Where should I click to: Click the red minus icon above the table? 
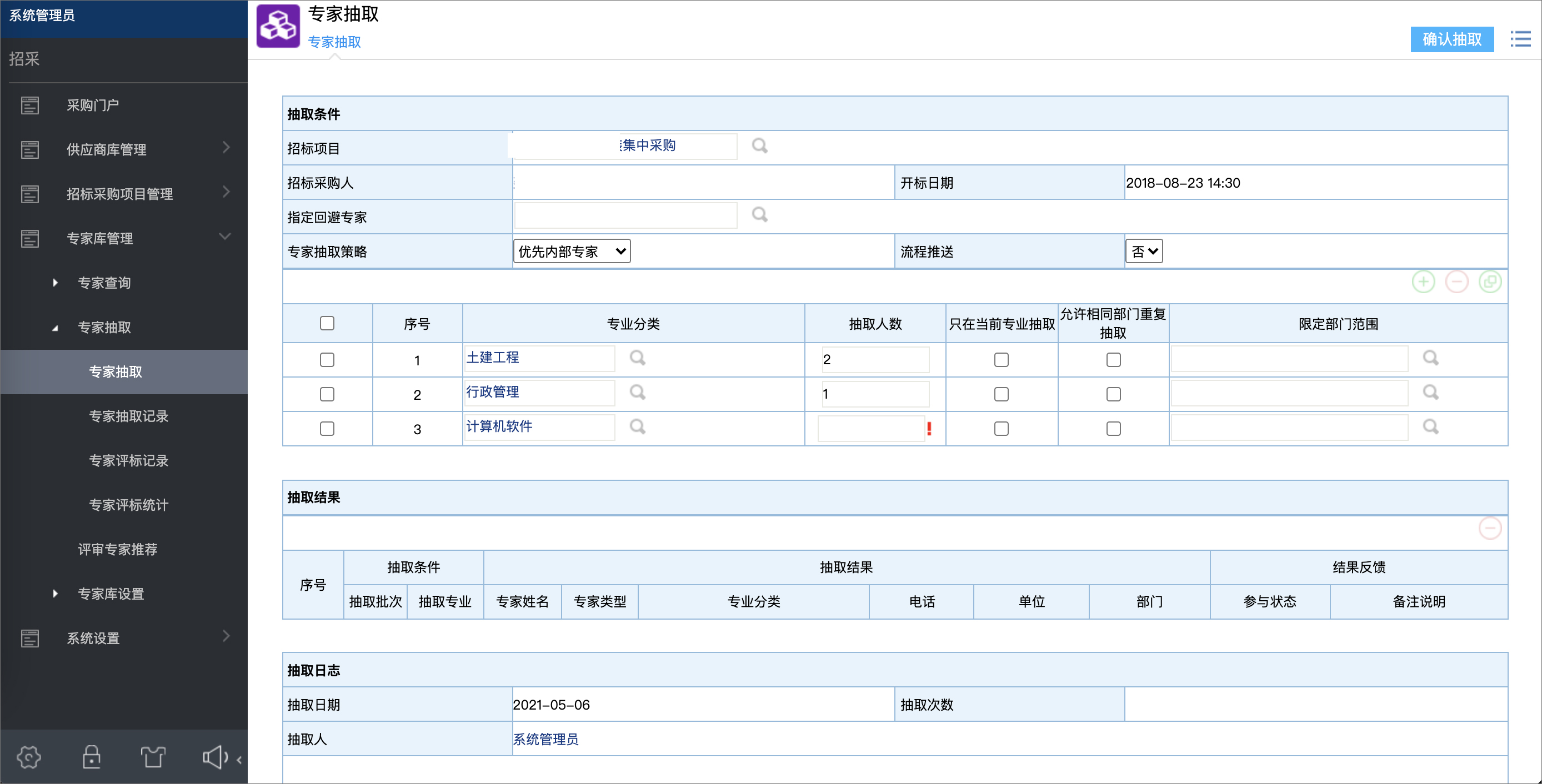pyautogui.click(x=1457, y=282)
